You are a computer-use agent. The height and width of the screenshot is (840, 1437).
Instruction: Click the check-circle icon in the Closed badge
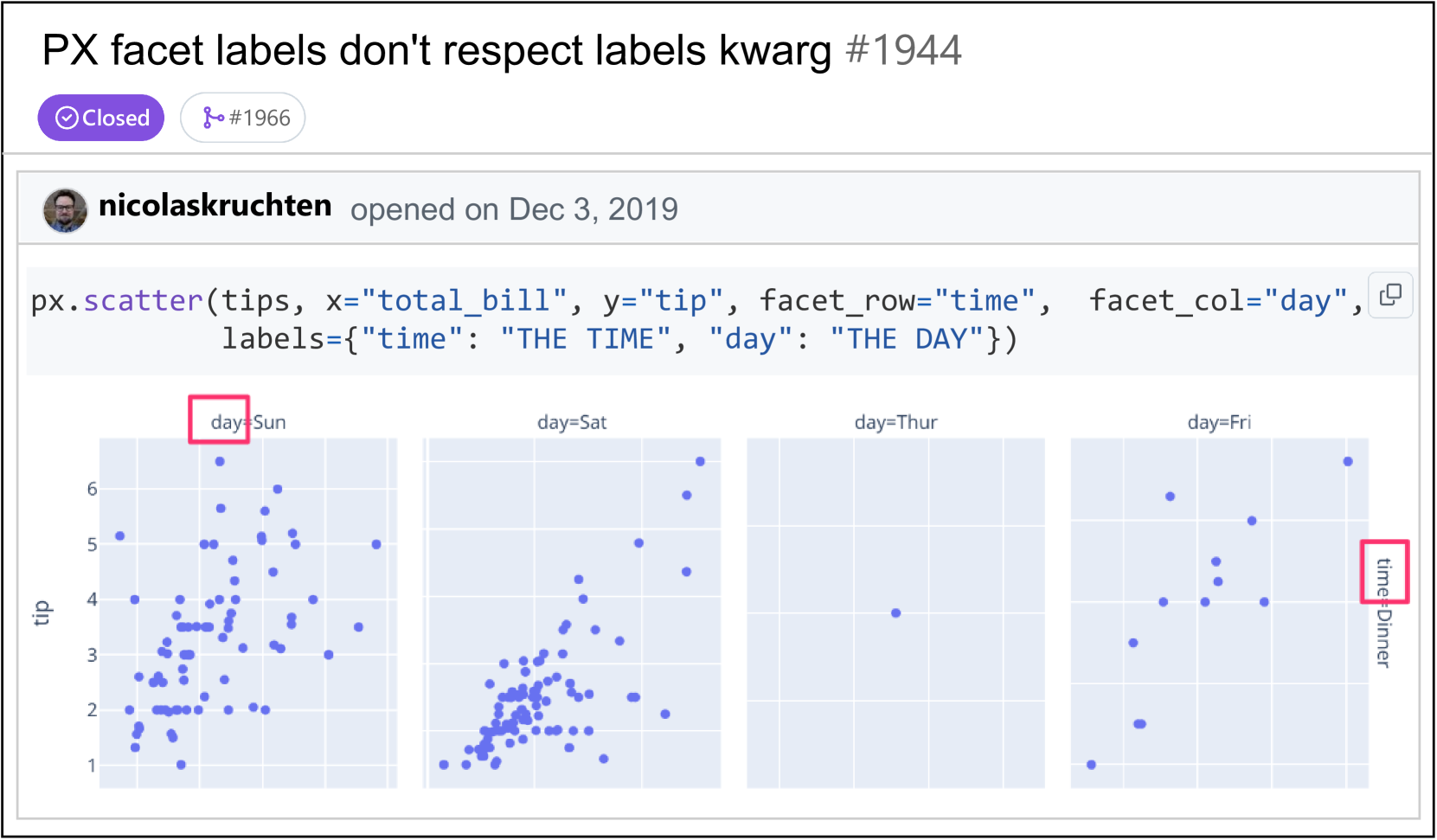tap(67, 118)
